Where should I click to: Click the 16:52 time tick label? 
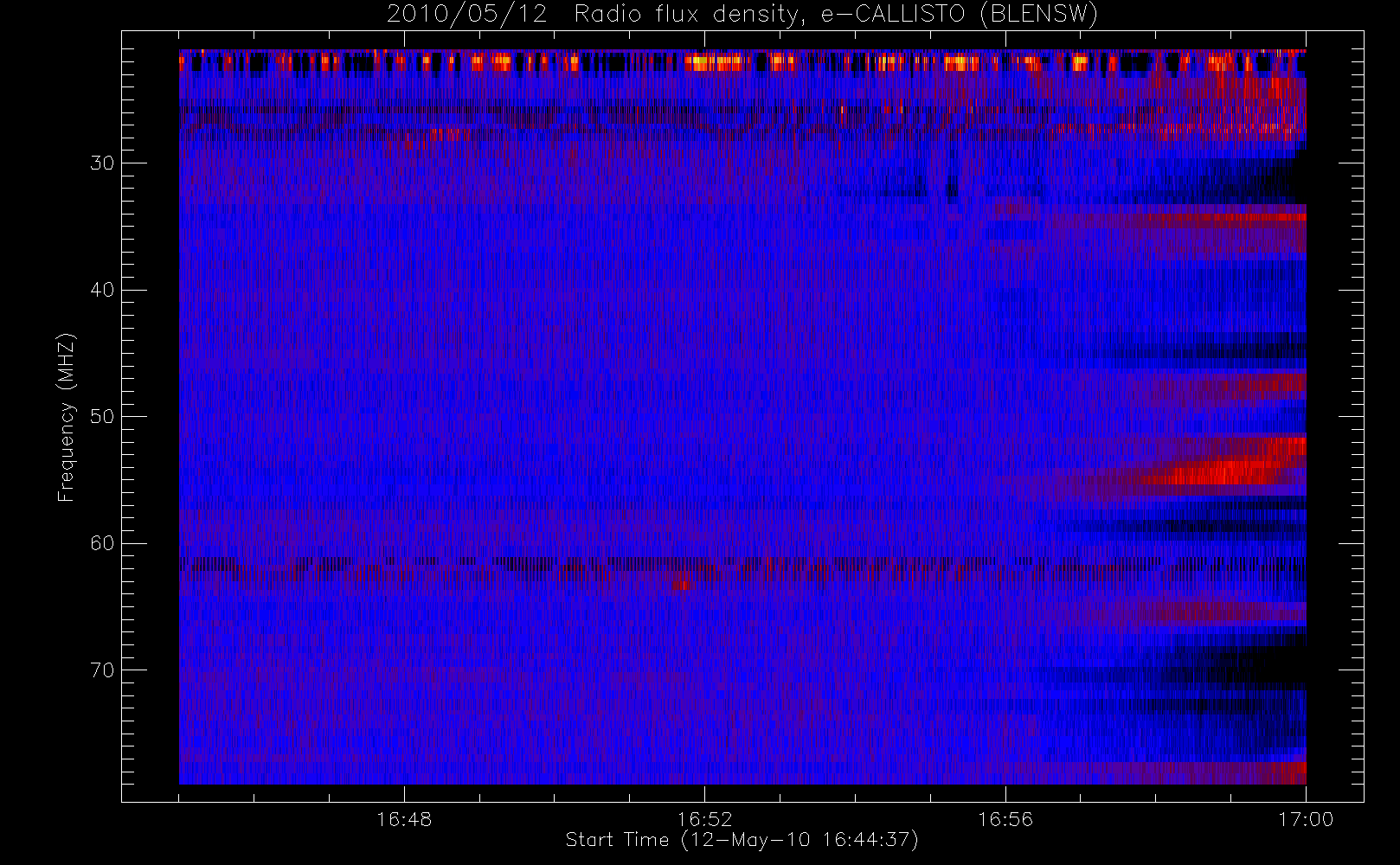click(704, 819)
